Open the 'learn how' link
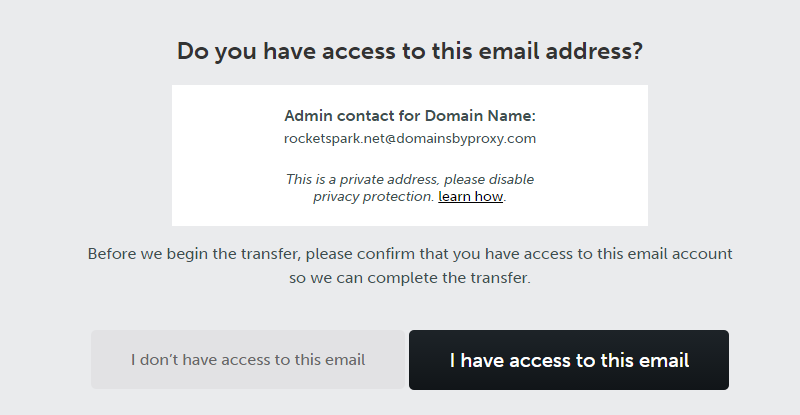Viewport: 800px width, 415px height. pyautogui.click(x=470, y=197)
